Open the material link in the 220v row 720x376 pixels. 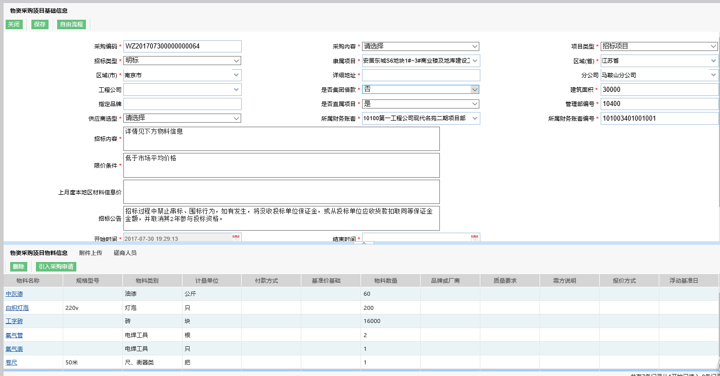(x=17, y=308)
